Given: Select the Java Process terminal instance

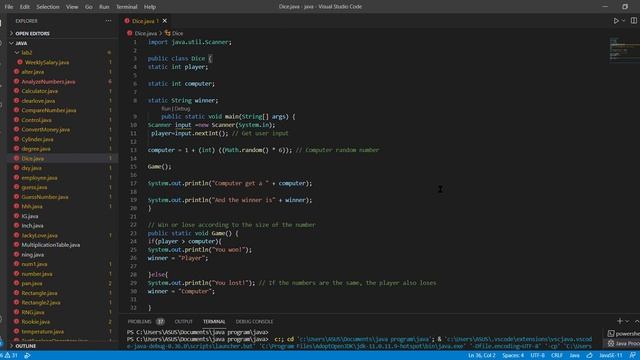Looking at the screenshot, I should tap(623, 344).
